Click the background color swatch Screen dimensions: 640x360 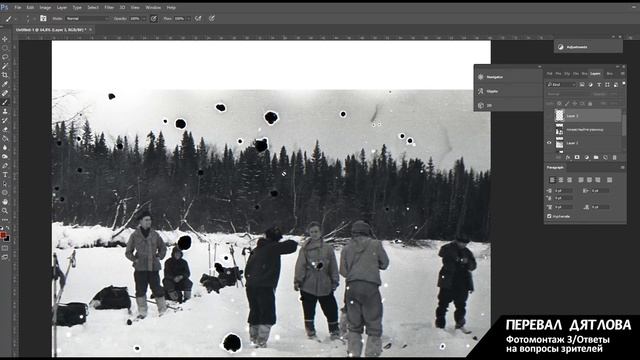(x=7, y=239)
